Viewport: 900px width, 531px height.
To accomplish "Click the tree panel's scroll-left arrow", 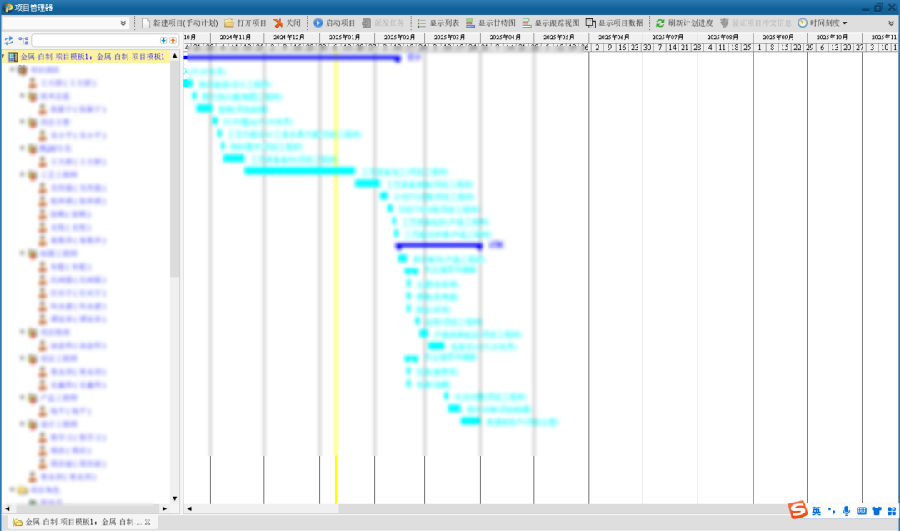I will pyautogui.click(x=7, y=509).
